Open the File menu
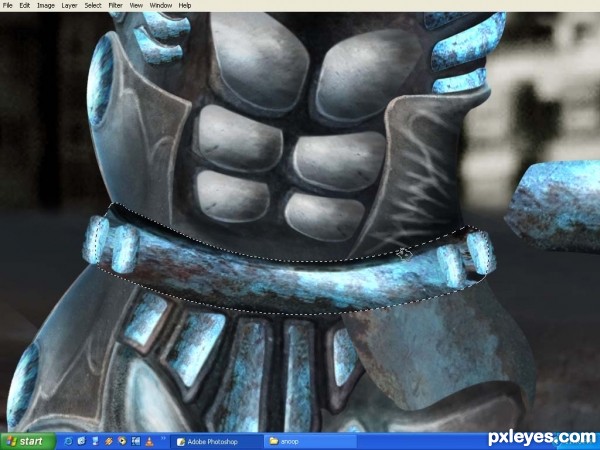This screenshot has width=600, height=450. 7,5
